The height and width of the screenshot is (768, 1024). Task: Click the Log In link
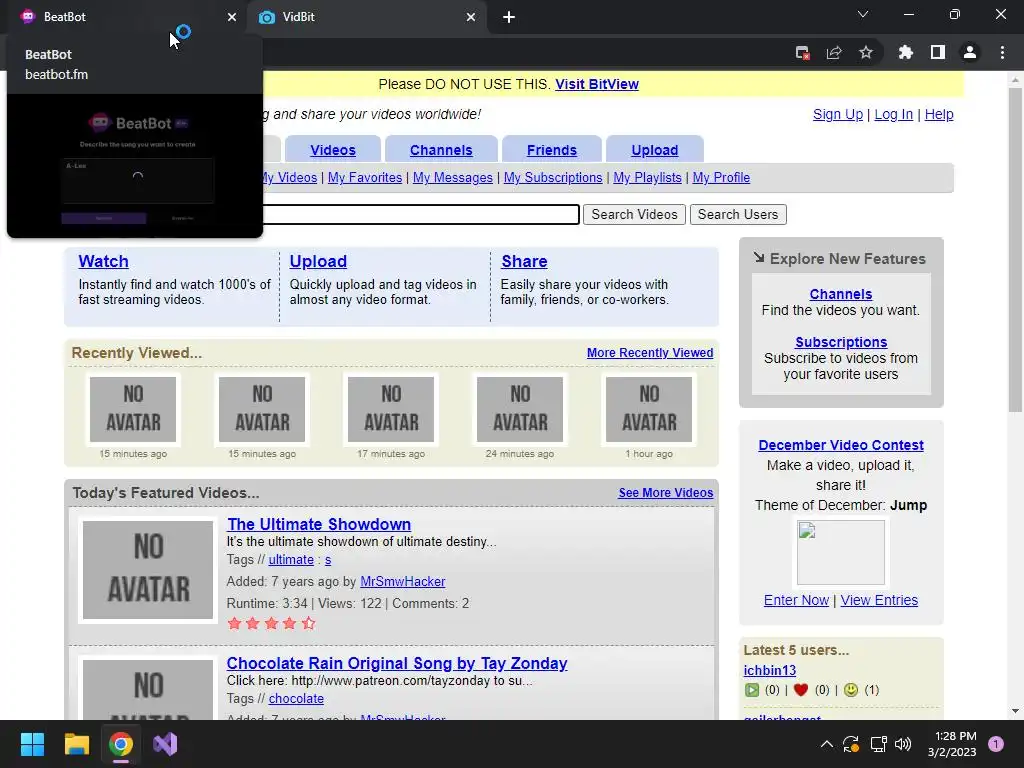pyautogui.click(x=893, y=114)
